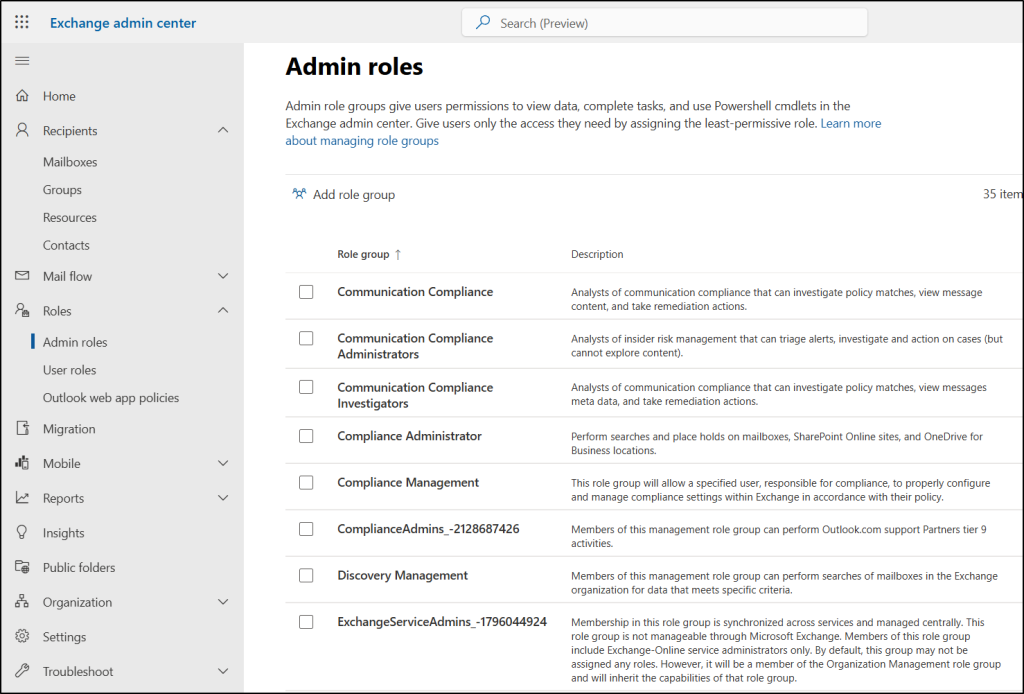Screen dimensions: 1024x694
Task: Click the Public folders icon
Action: click(x=22, y=567)
